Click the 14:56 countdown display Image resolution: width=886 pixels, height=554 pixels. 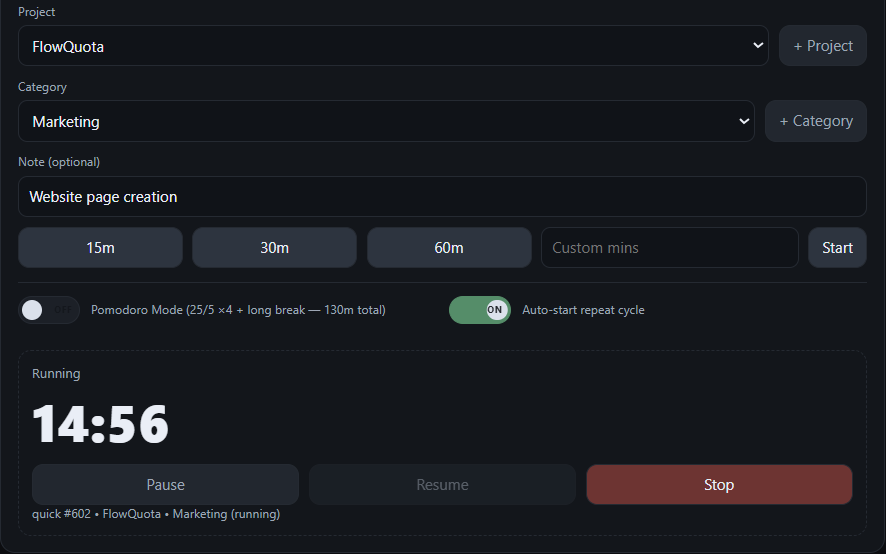101,424
